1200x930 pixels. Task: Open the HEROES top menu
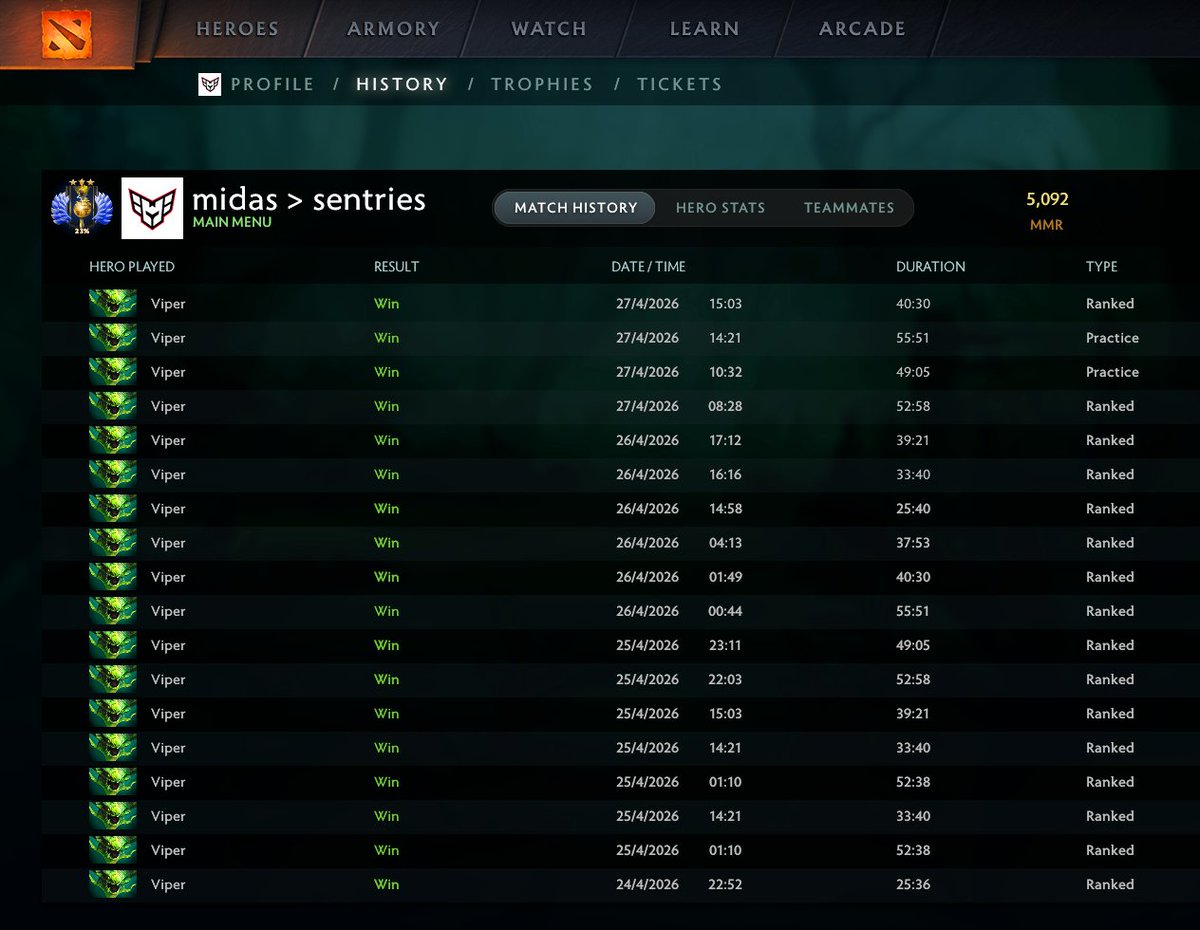tap(237, 29)
